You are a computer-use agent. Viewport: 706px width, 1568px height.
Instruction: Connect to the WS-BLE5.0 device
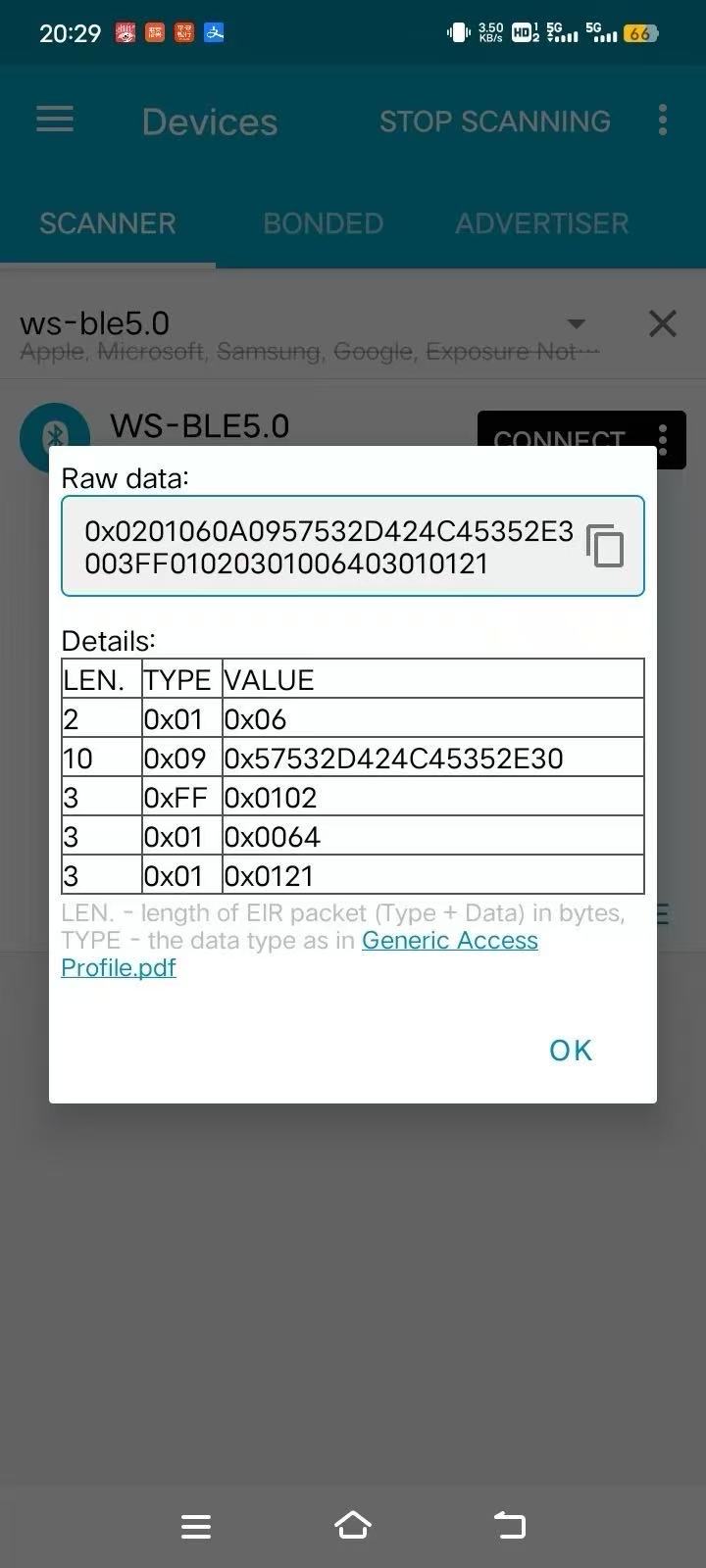pos(559,438)
